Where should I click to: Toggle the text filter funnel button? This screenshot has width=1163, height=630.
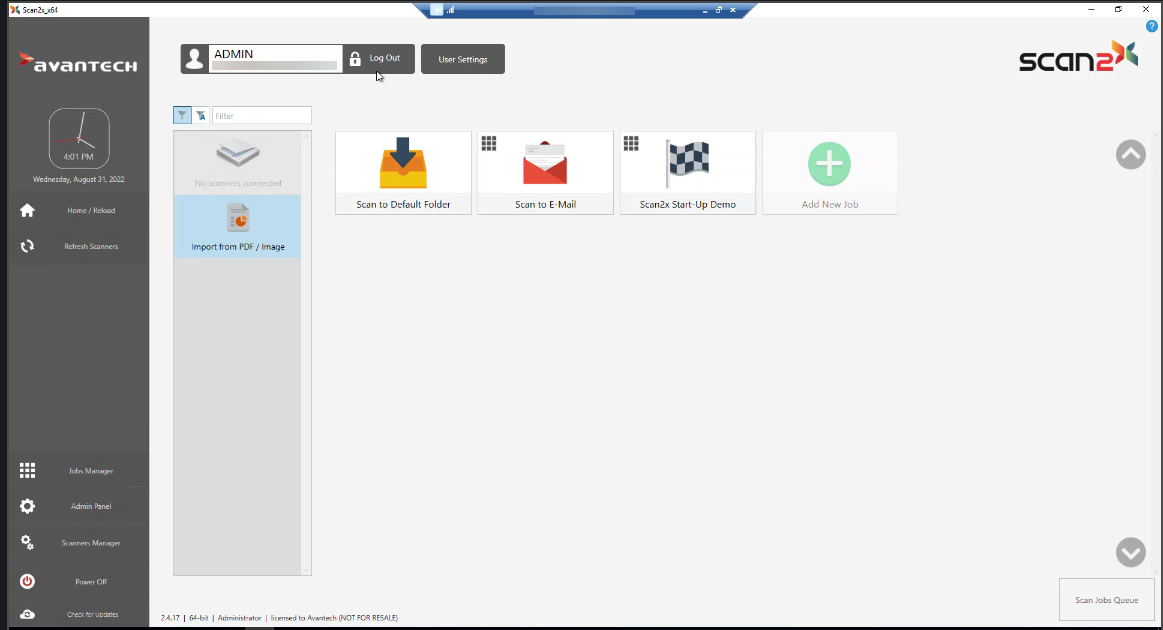(201, 116)
